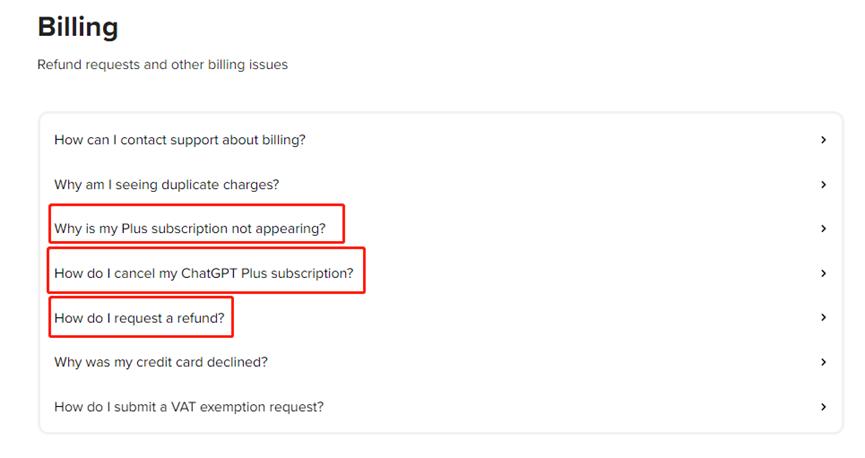865x458 pixels.
Task: Open 'How can I contact support about billing?'
Action: pyautogui.click(x=180, y=140)
